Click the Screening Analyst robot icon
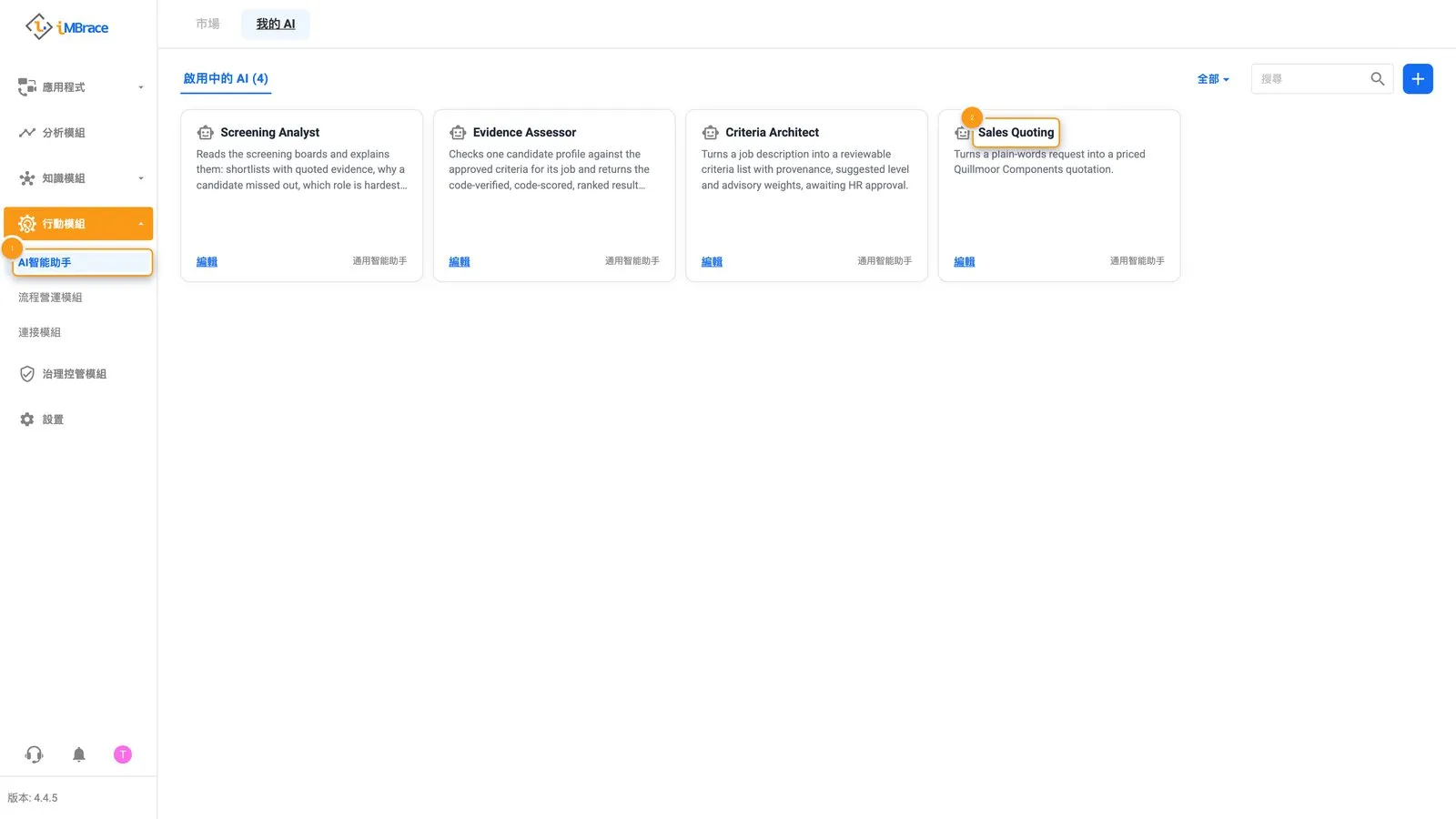 pyautogui.click(x=206, y=133)
